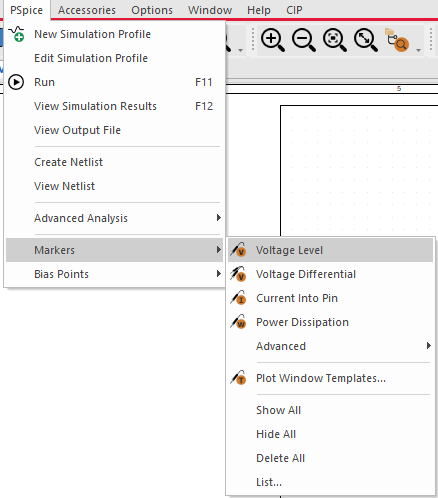Open toolbar overflow dropdown arrow after search icon
The height and width of the screenshot is (498, 438).
418,50
